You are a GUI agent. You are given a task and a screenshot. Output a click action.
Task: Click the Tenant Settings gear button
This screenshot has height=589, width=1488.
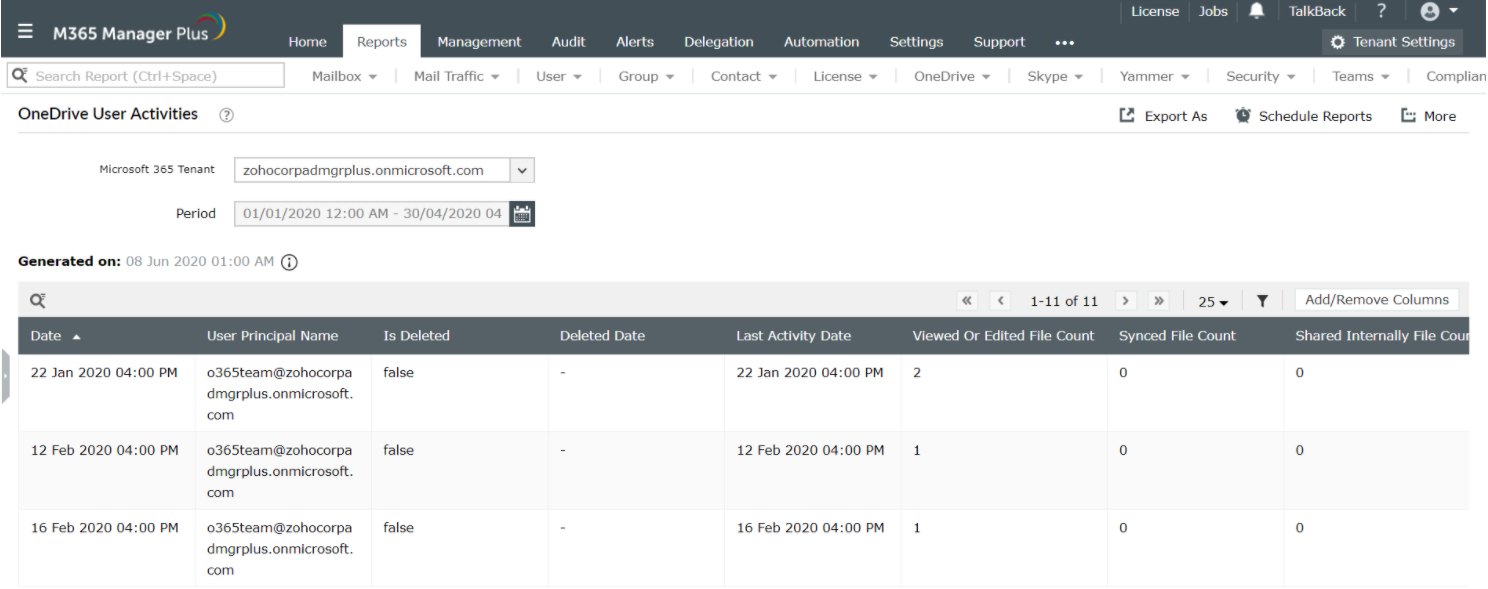pos(1392,42)
